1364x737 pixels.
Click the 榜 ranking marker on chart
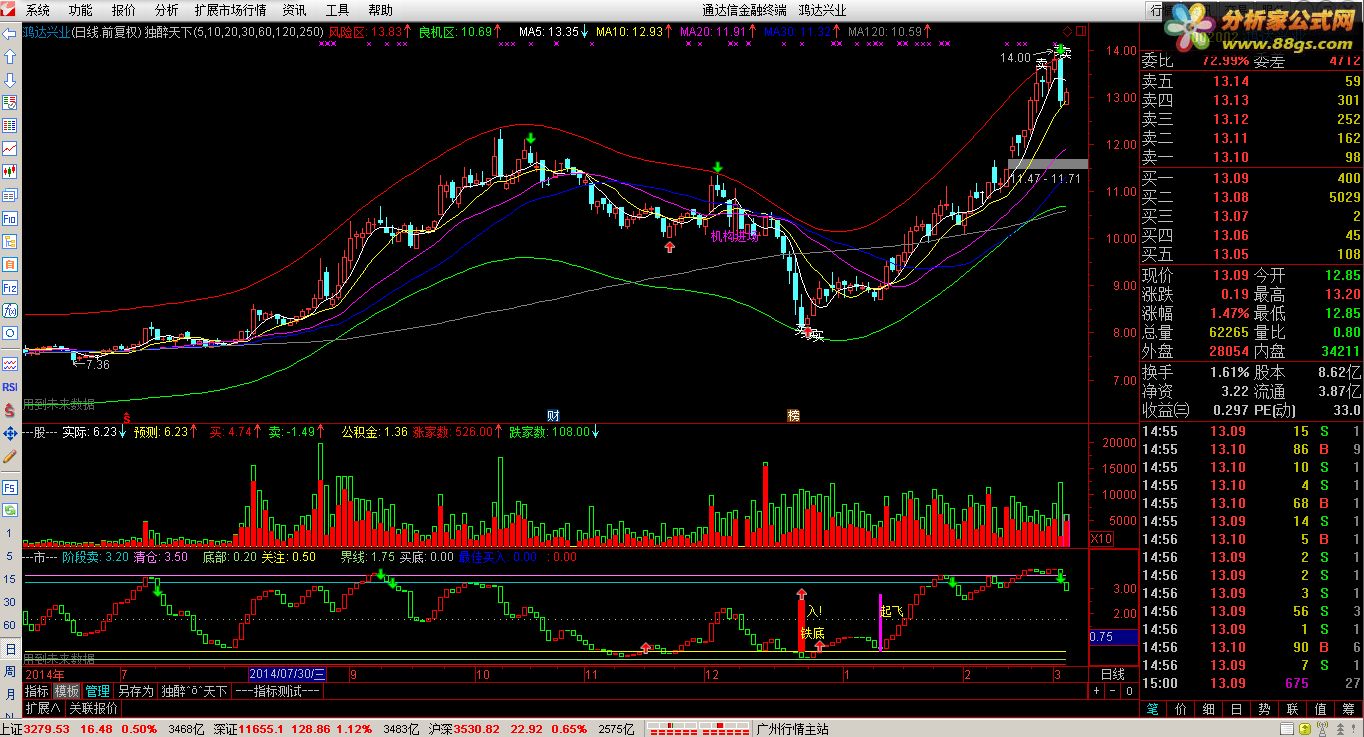[x=794, y=415]
